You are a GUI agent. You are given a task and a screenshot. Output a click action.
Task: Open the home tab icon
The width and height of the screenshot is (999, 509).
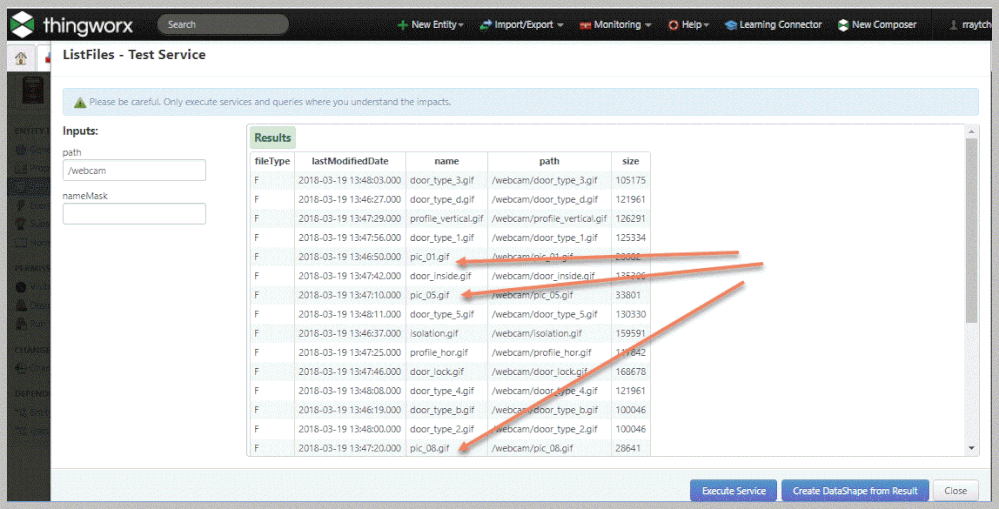pyautogui.click(x=21, y=59)
